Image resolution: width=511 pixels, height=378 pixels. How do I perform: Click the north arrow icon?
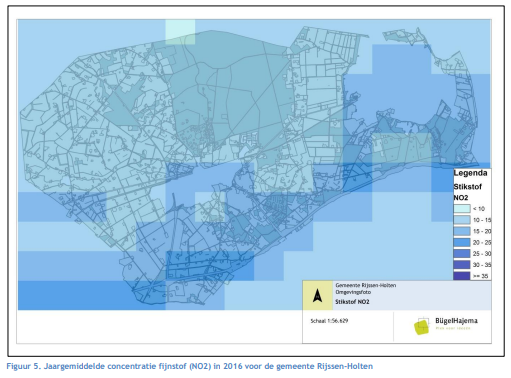pyautogui.click(x=318, y=296)
